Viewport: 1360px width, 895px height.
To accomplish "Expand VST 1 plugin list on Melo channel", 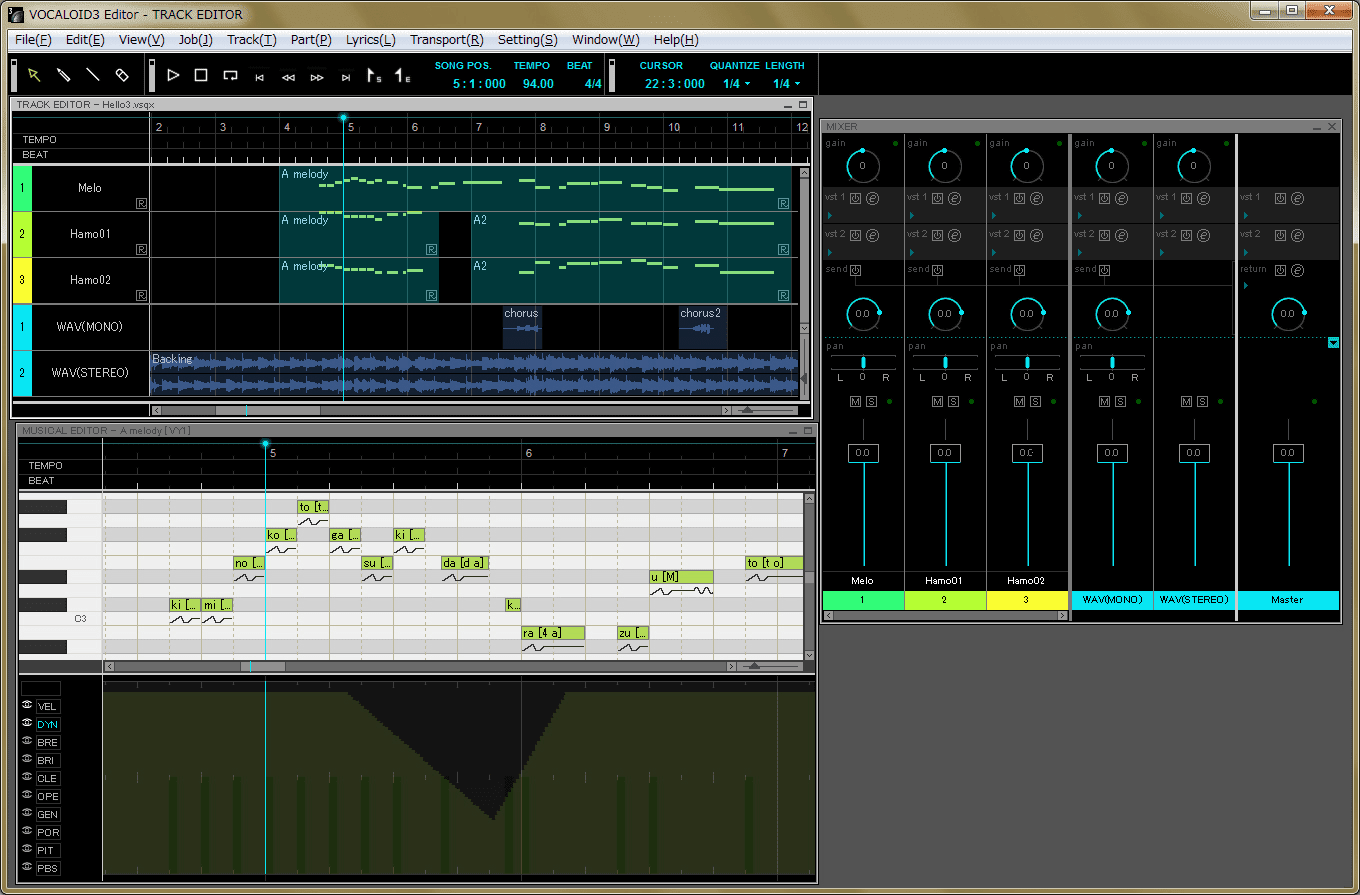I will pyautogui.click(x=829, y=215).
